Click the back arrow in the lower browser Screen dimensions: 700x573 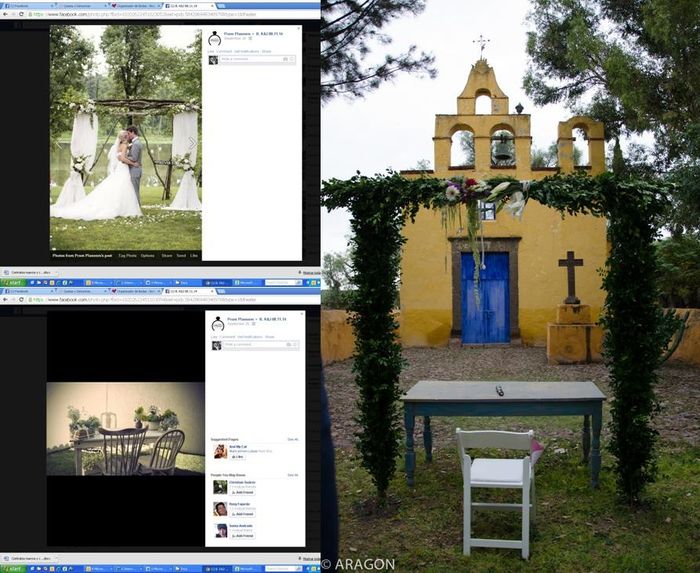pyautogui.click(x=5, y=299)
